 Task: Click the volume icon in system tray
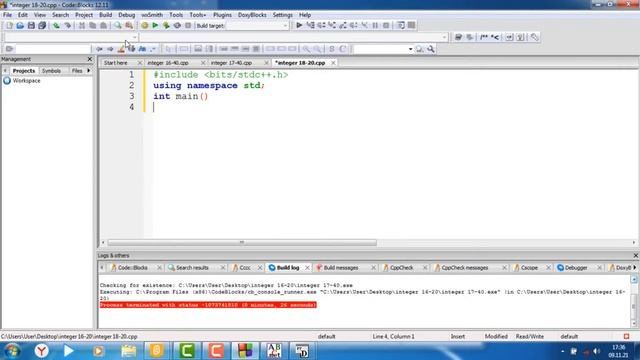[596, 351]
